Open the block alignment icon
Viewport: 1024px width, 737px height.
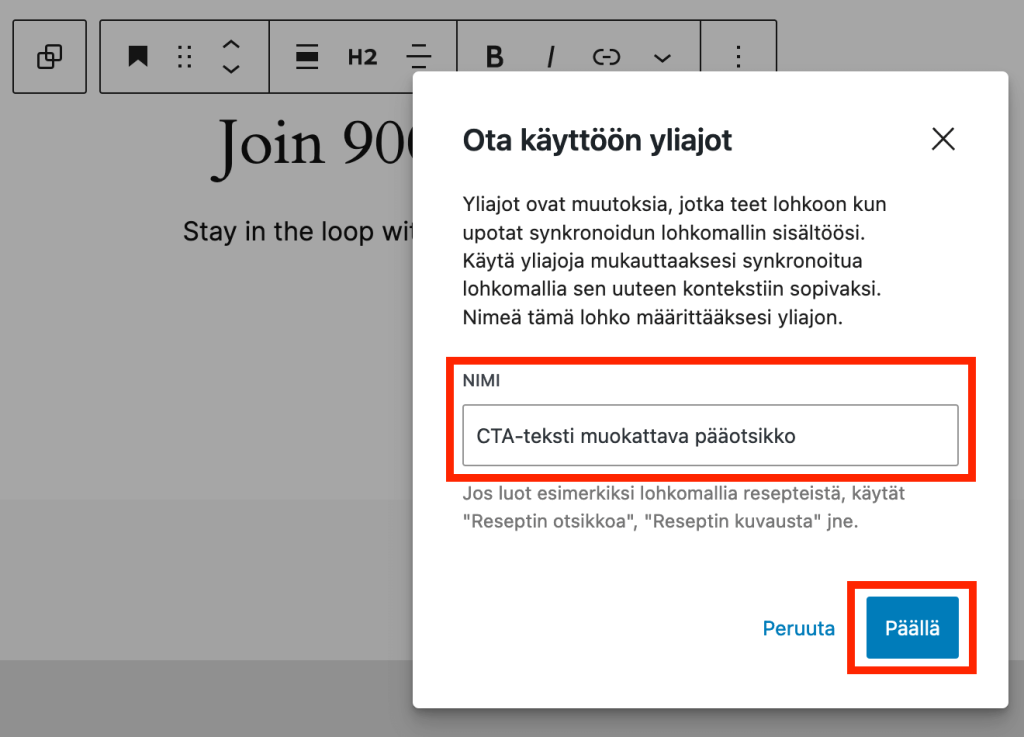pos(307,57)
